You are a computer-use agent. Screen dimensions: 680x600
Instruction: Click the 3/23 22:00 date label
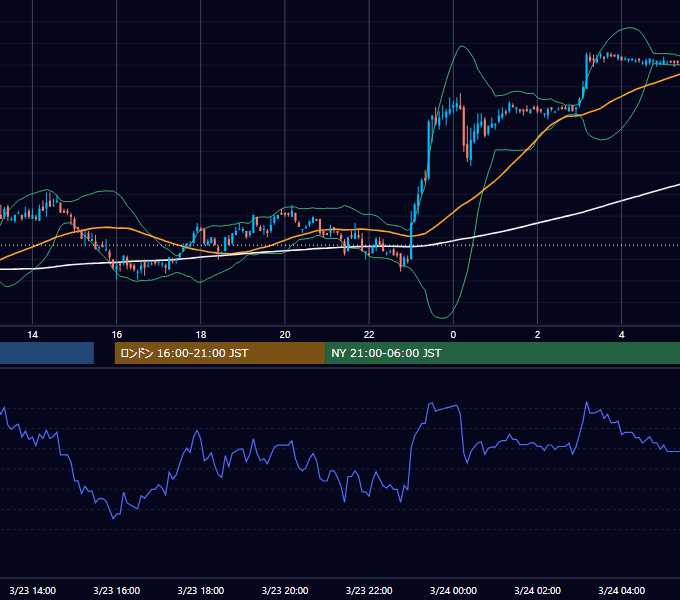click(369, 590)
